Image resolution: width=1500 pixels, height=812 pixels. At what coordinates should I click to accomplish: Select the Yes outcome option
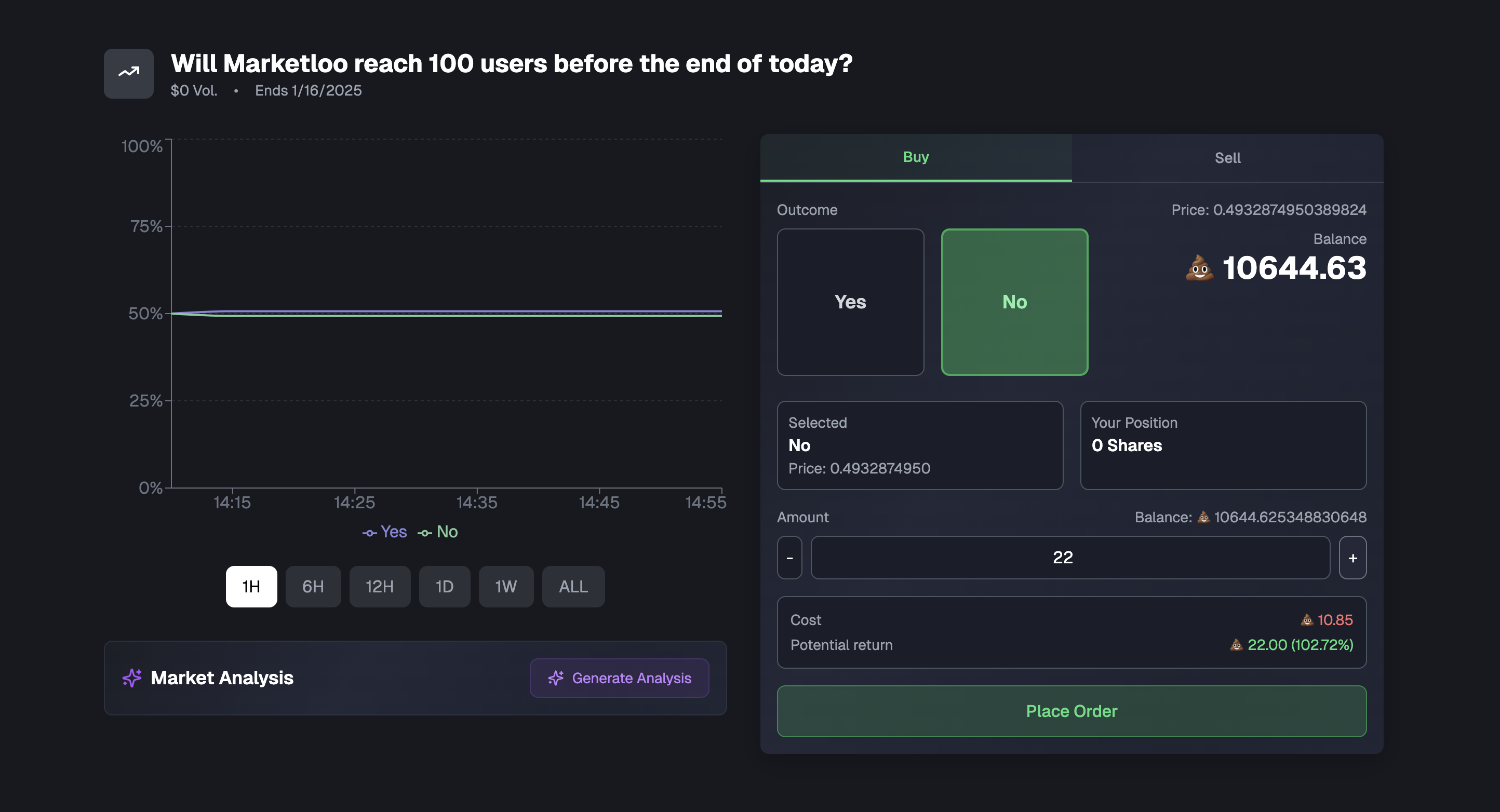[850, 302]
